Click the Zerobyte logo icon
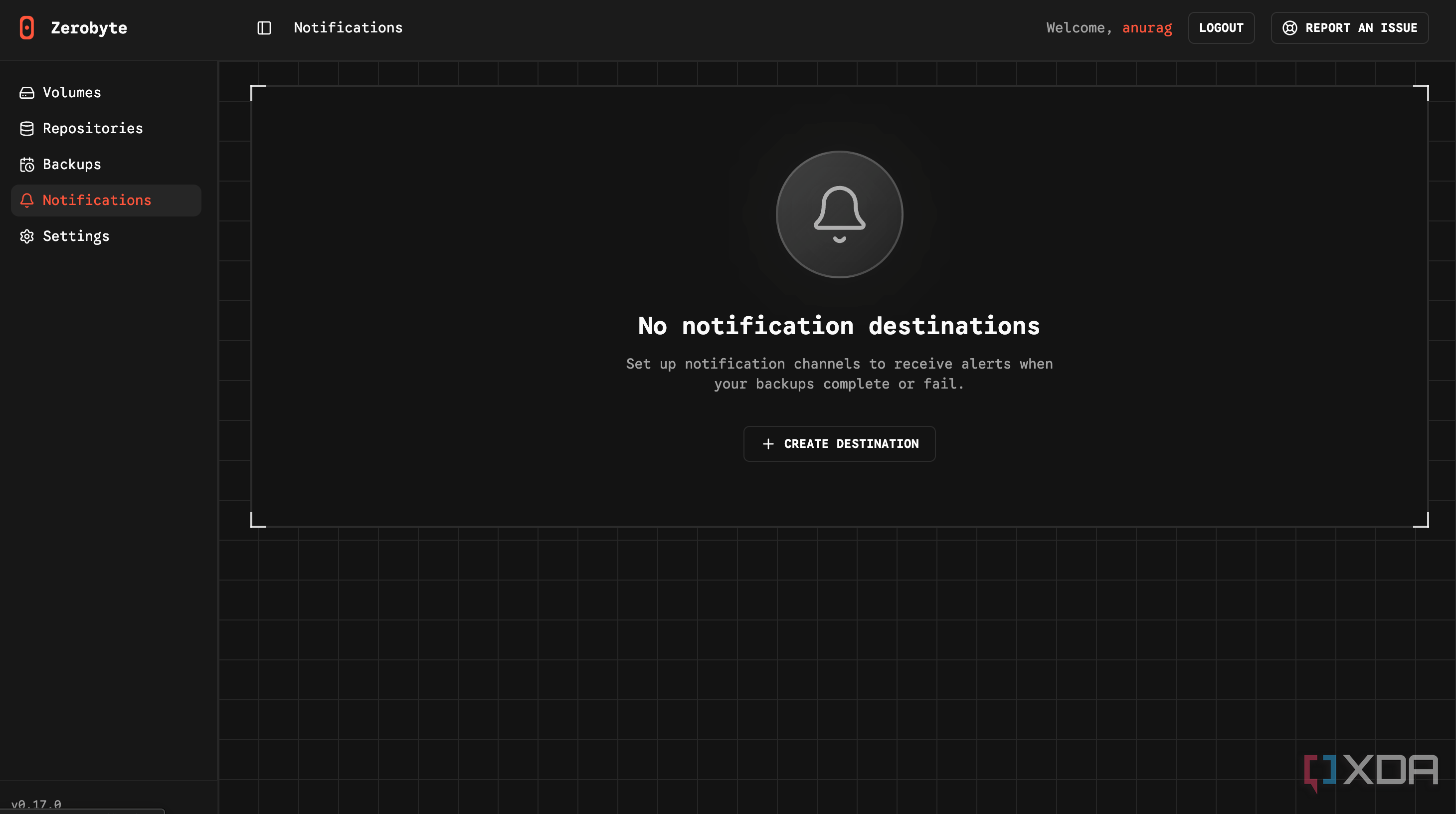The image size is (1456, 814). (x=26, y=28)
